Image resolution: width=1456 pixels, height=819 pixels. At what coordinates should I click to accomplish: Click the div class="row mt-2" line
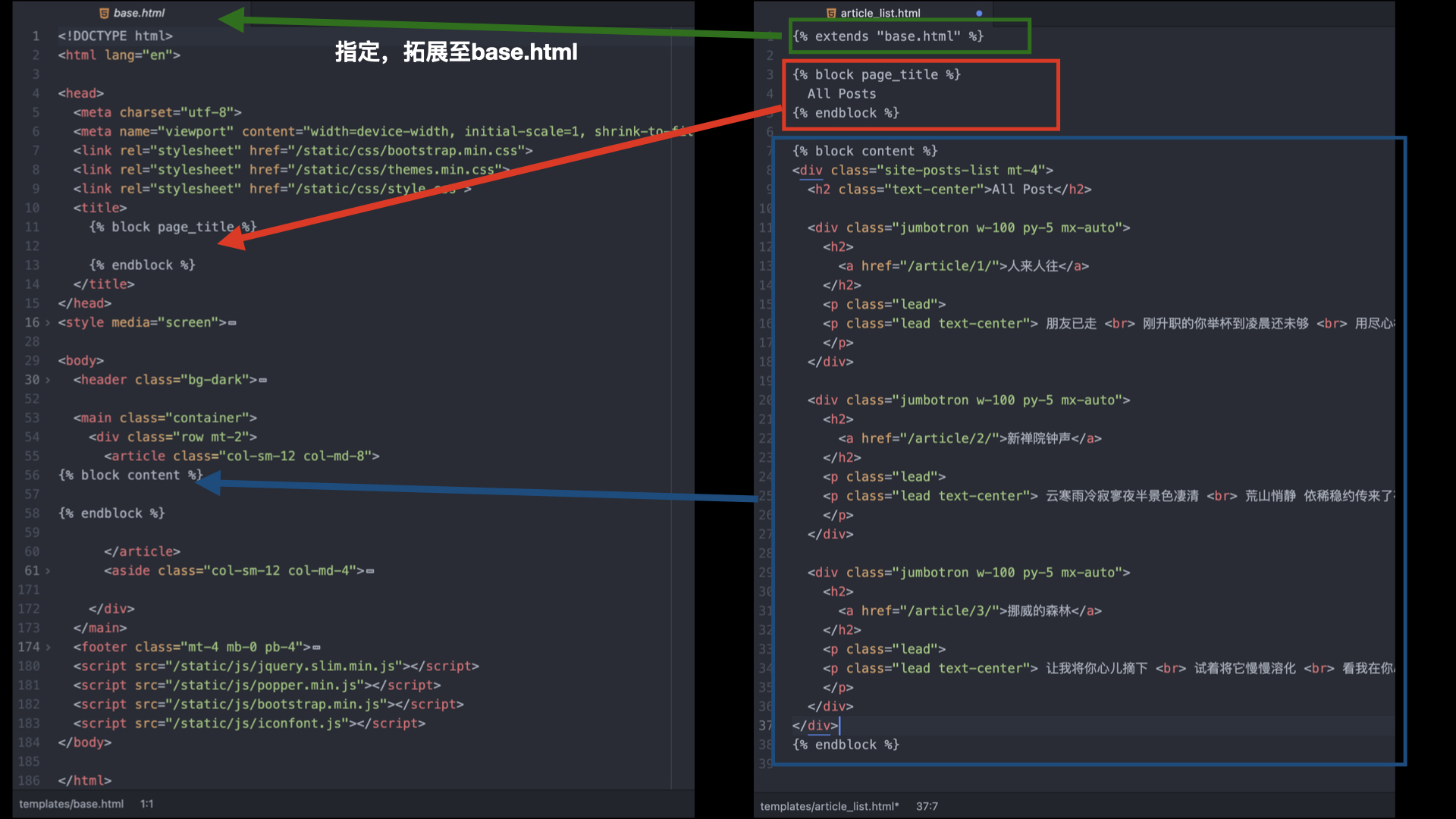point(172,437)
